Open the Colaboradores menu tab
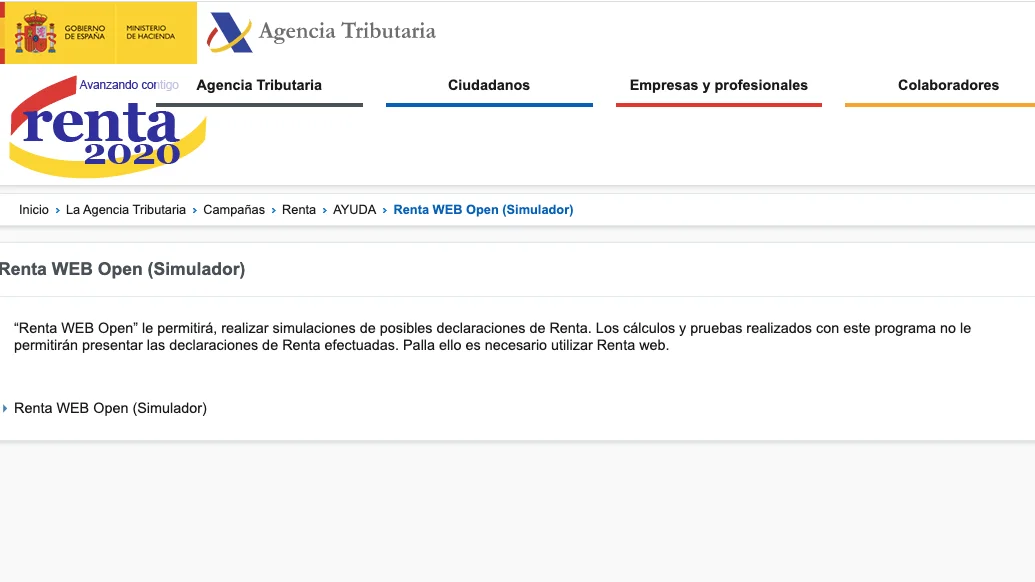 pos(949,85)
